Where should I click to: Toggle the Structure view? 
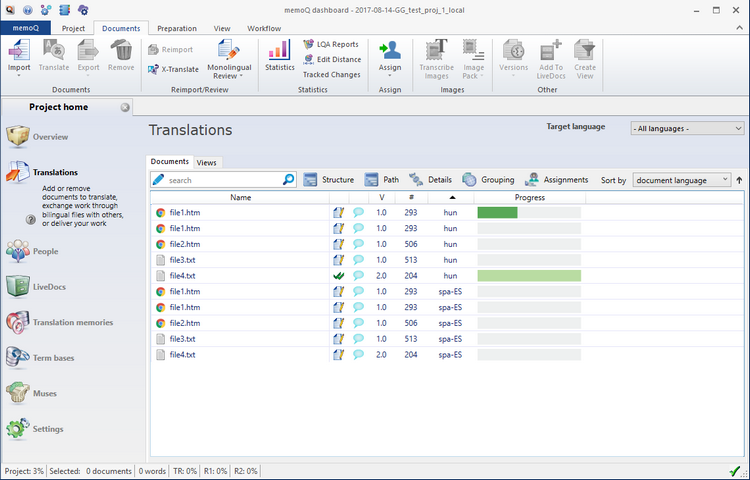[x=329, y=180]
